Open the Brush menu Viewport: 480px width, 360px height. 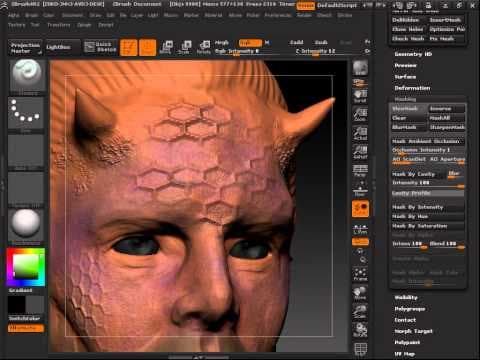pyautogui.click(x=32, y=15)
